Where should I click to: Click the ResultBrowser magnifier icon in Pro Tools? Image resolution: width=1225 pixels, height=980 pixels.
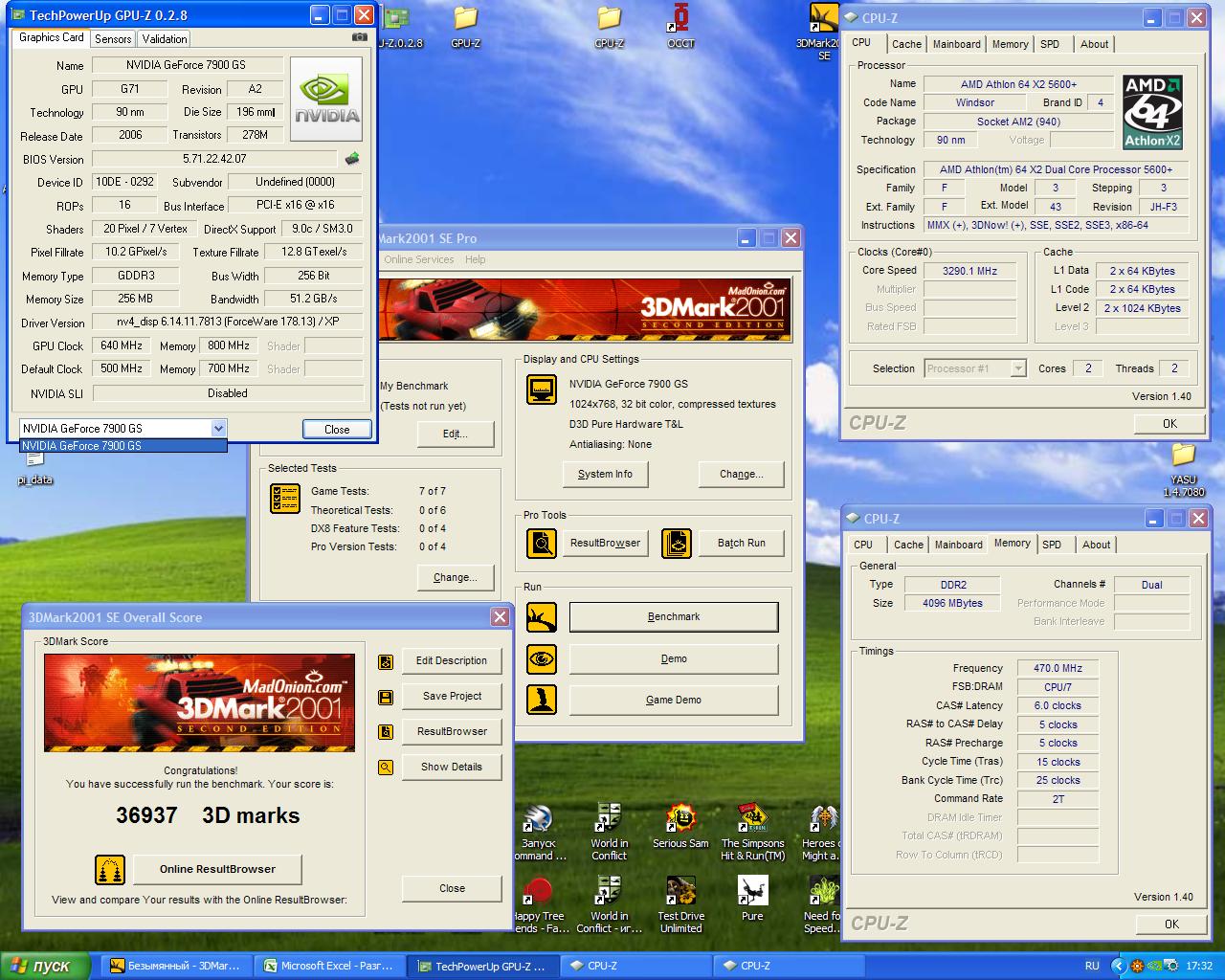tap(542, 544)
